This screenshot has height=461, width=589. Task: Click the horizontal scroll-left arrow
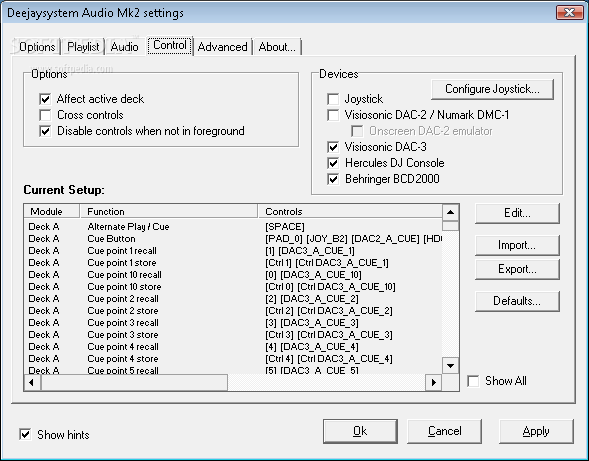point(32,382)
